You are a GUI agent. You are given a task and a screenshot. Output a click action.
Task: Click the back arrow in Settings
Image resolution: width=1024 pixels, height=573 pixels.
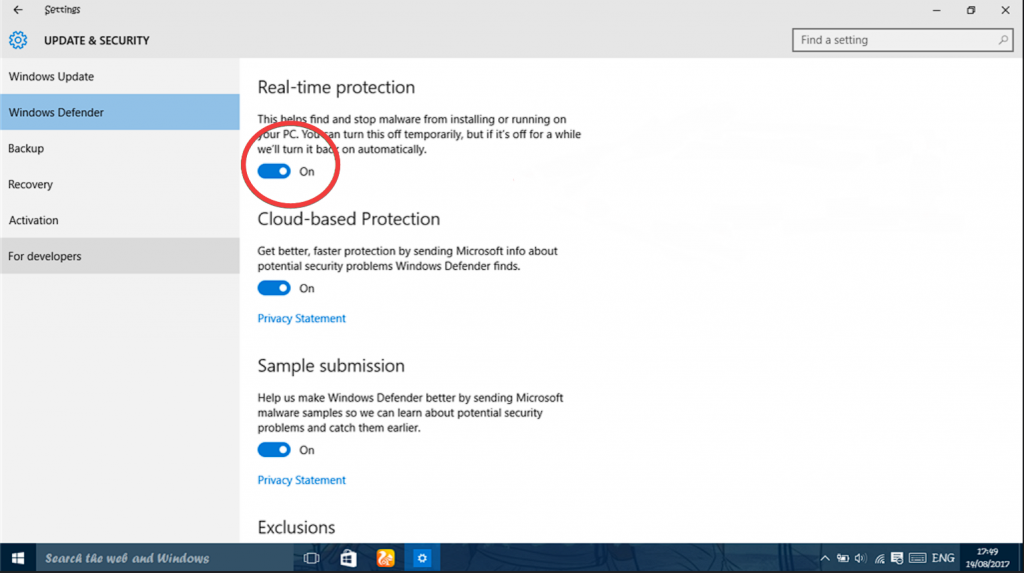pos(17,10)
